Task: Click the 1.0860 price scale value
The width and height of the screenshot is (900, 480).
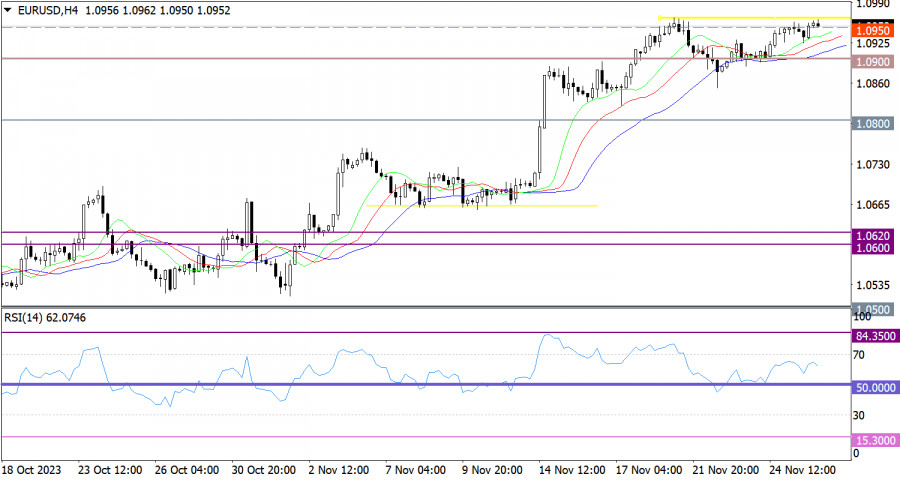Action: (x=873, y=84)
